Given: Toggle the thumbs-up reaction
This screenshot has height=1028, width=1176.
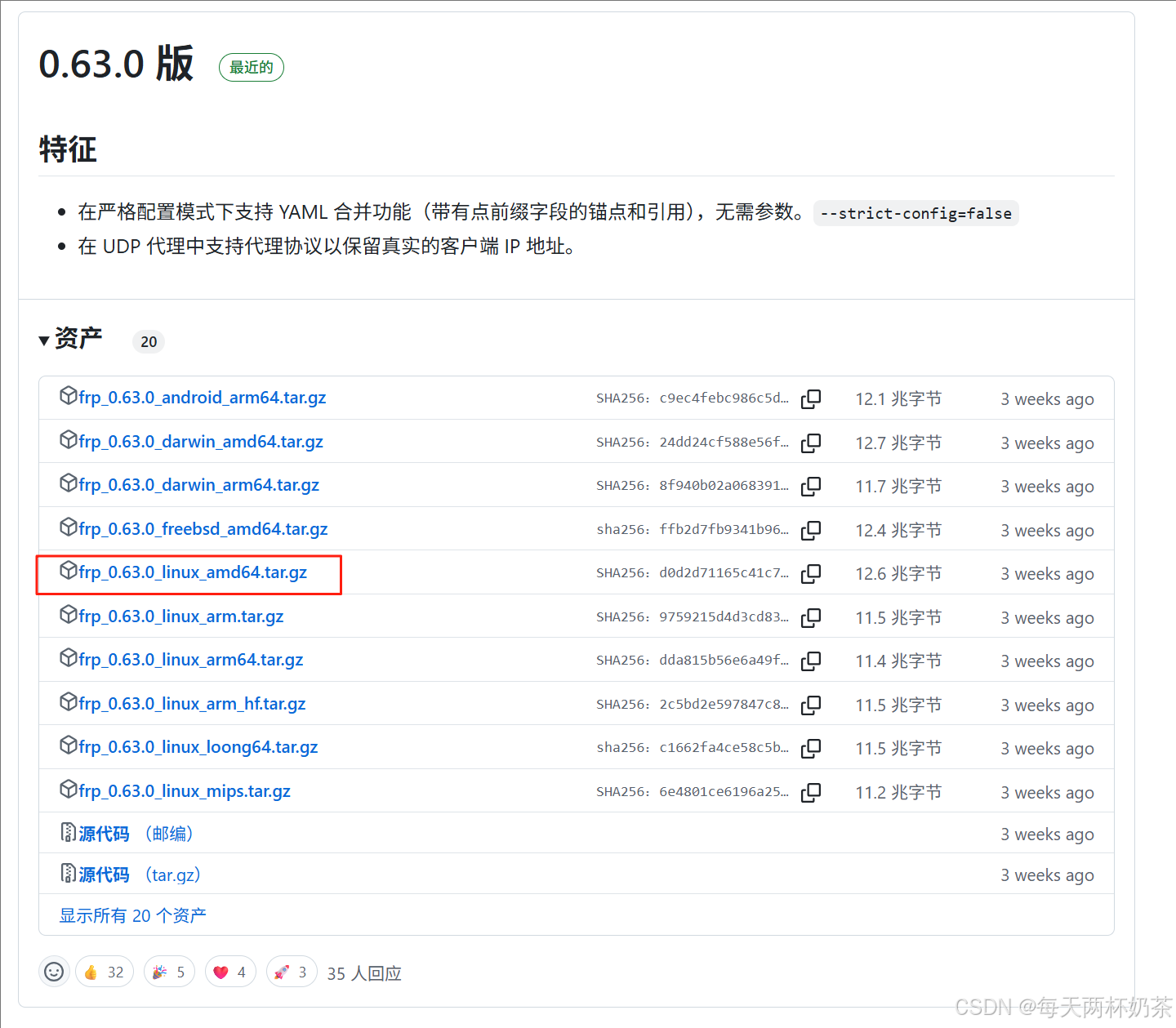Looking at the screenshot, I should click(x=104, y=972).
